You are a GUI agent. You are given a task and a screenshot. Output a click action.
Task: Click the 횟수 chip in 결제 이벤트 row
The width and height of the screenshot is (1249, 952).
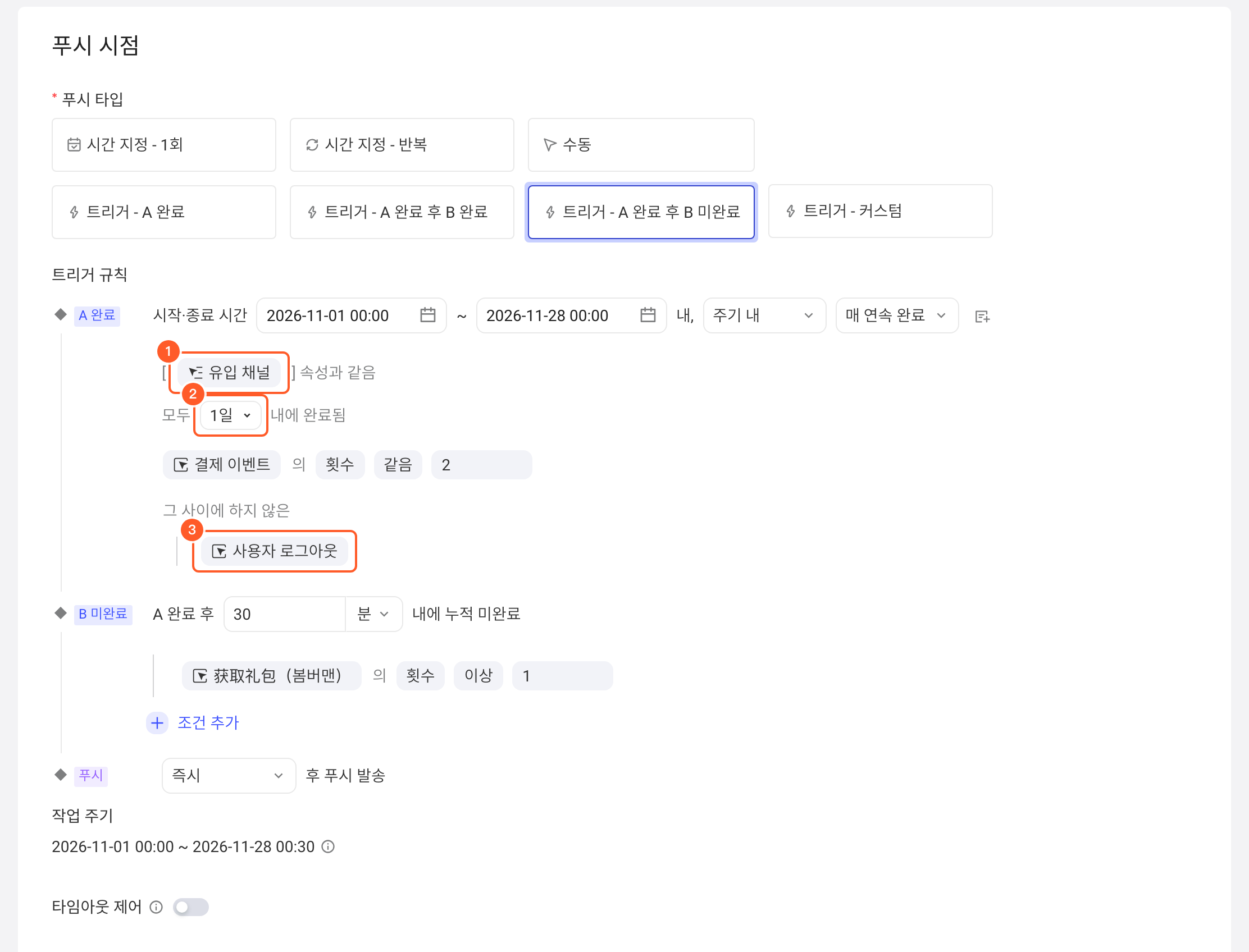(340, 465)
